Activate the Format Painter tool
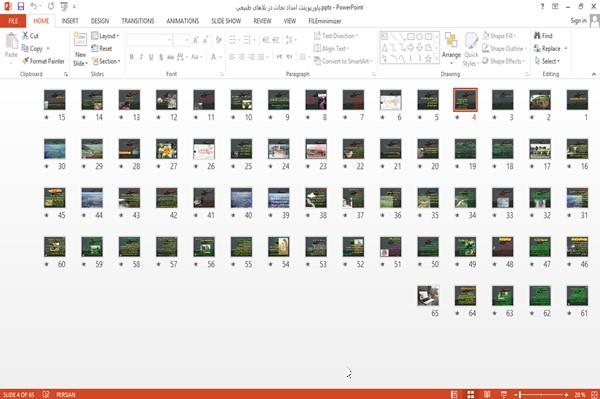 43,61
